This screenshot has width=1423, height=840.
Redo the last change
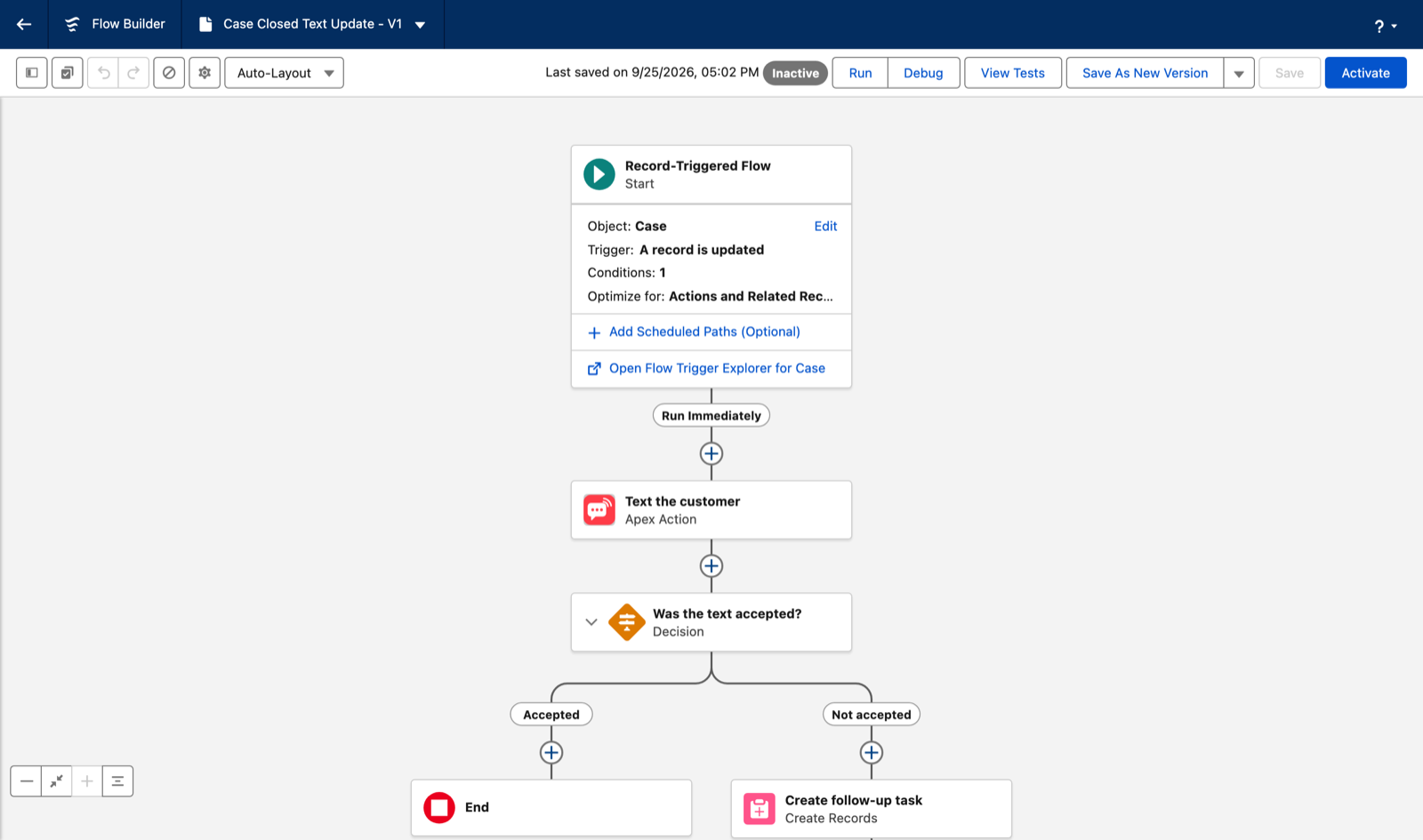[133, 73]
